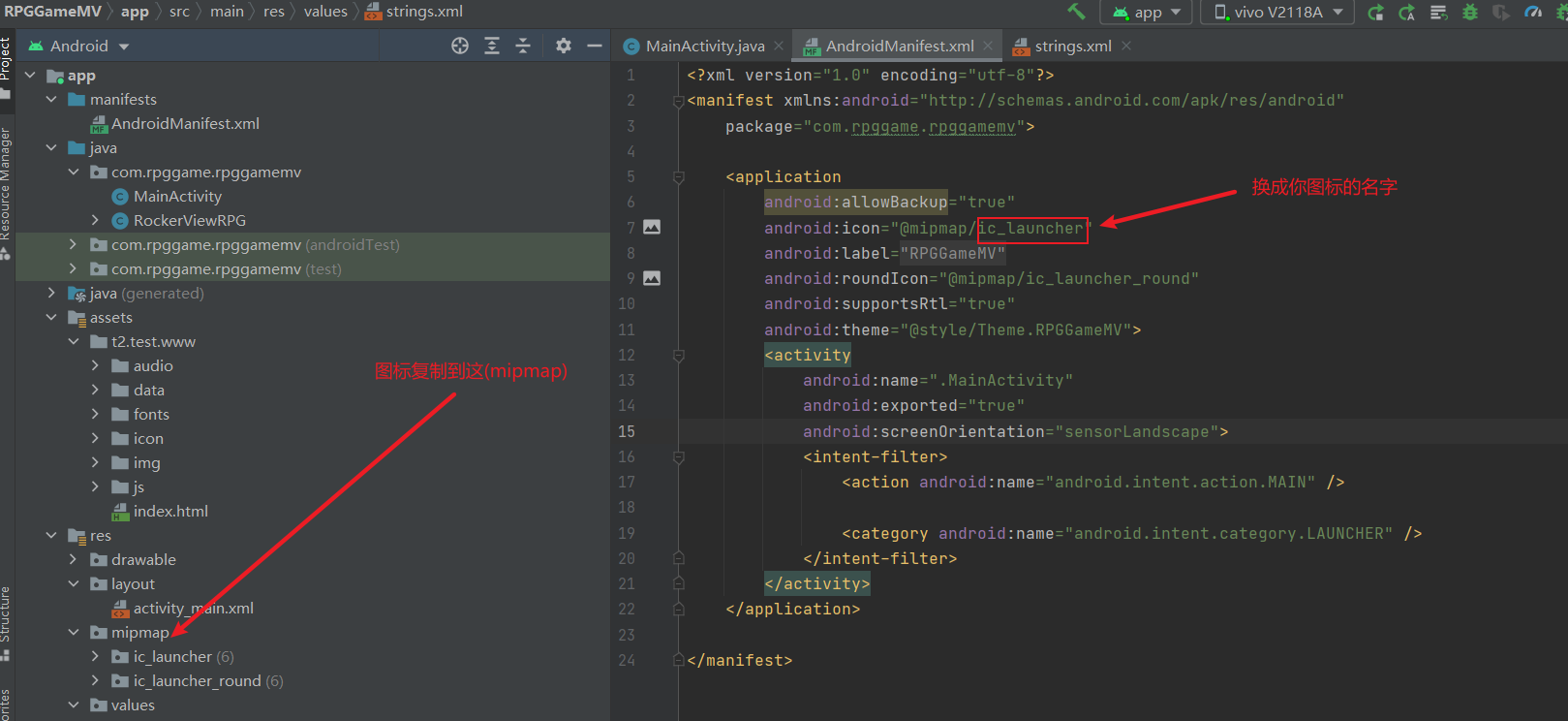
Task: Hide the Project panel with minus icon
Action: (595, 46)
